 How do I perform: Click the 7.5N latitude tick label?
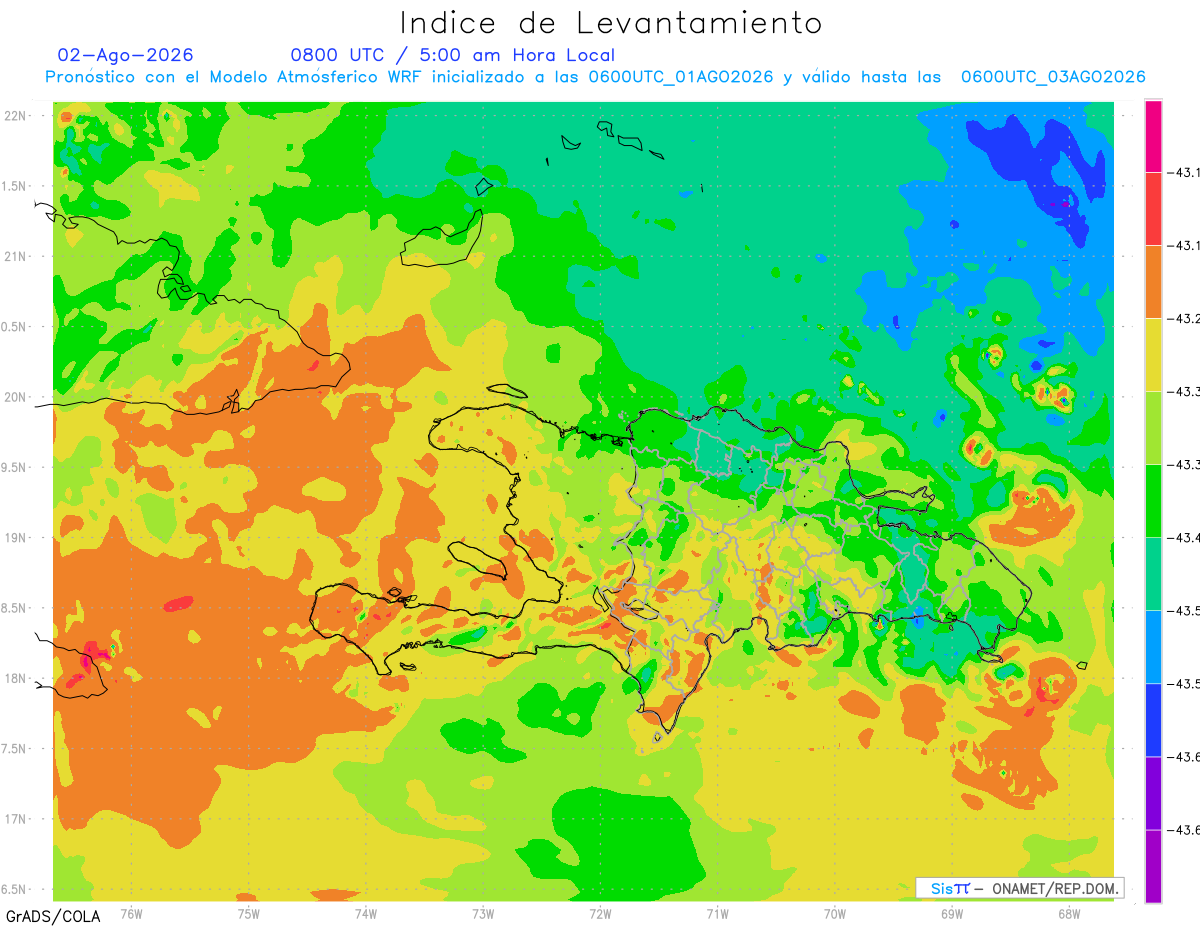click(13, 749)
